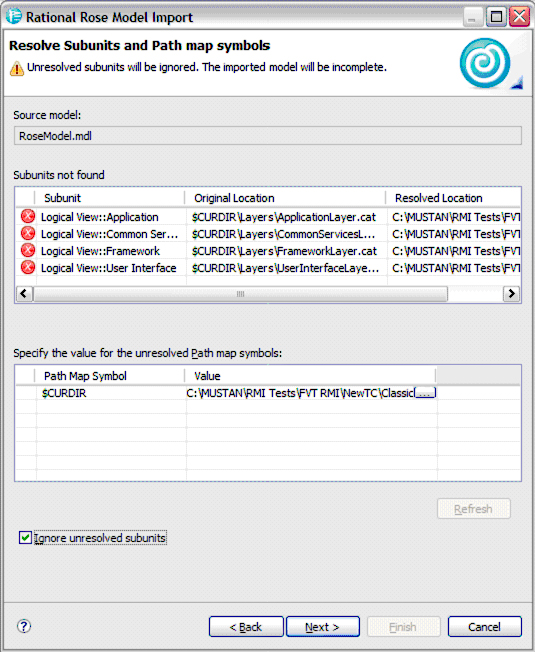Screen dimensions: 535x652
Task: Click the left scroll arrow of subunits table
Action: pos(24,294)
